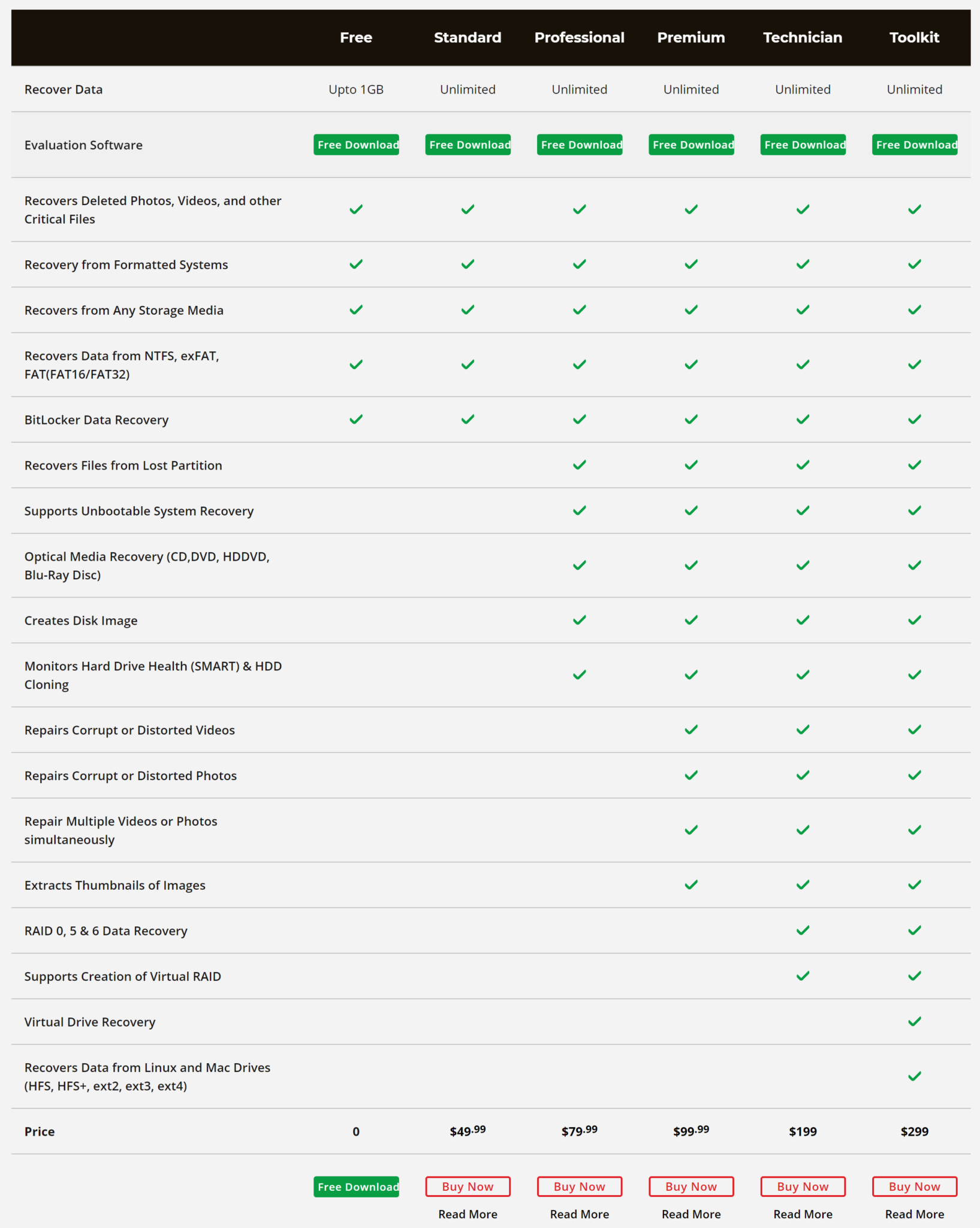Screen dimensions: 980x1228
Task: Click Premium checkmark for Repair Multiple Videos or Photos
Action: click(691, 830)
